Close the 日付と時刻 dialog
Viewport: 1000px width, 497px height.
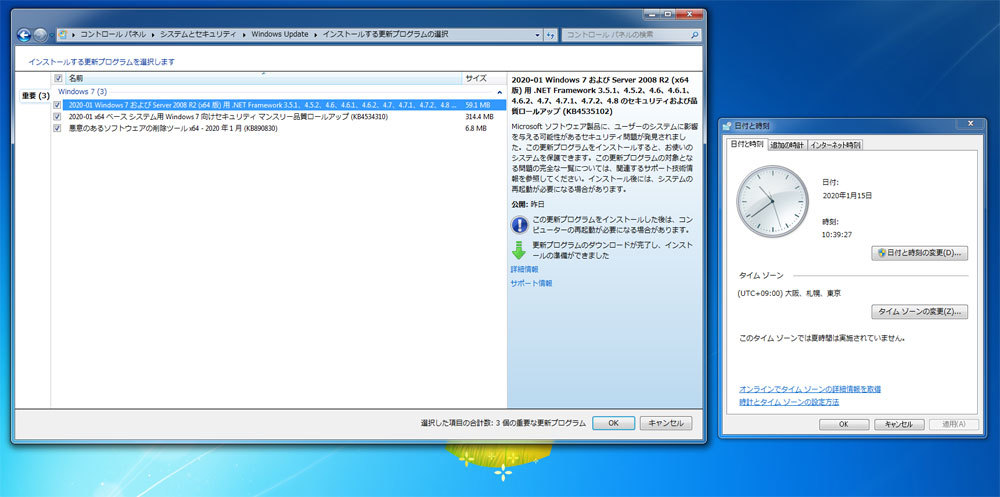pos(970,123)
